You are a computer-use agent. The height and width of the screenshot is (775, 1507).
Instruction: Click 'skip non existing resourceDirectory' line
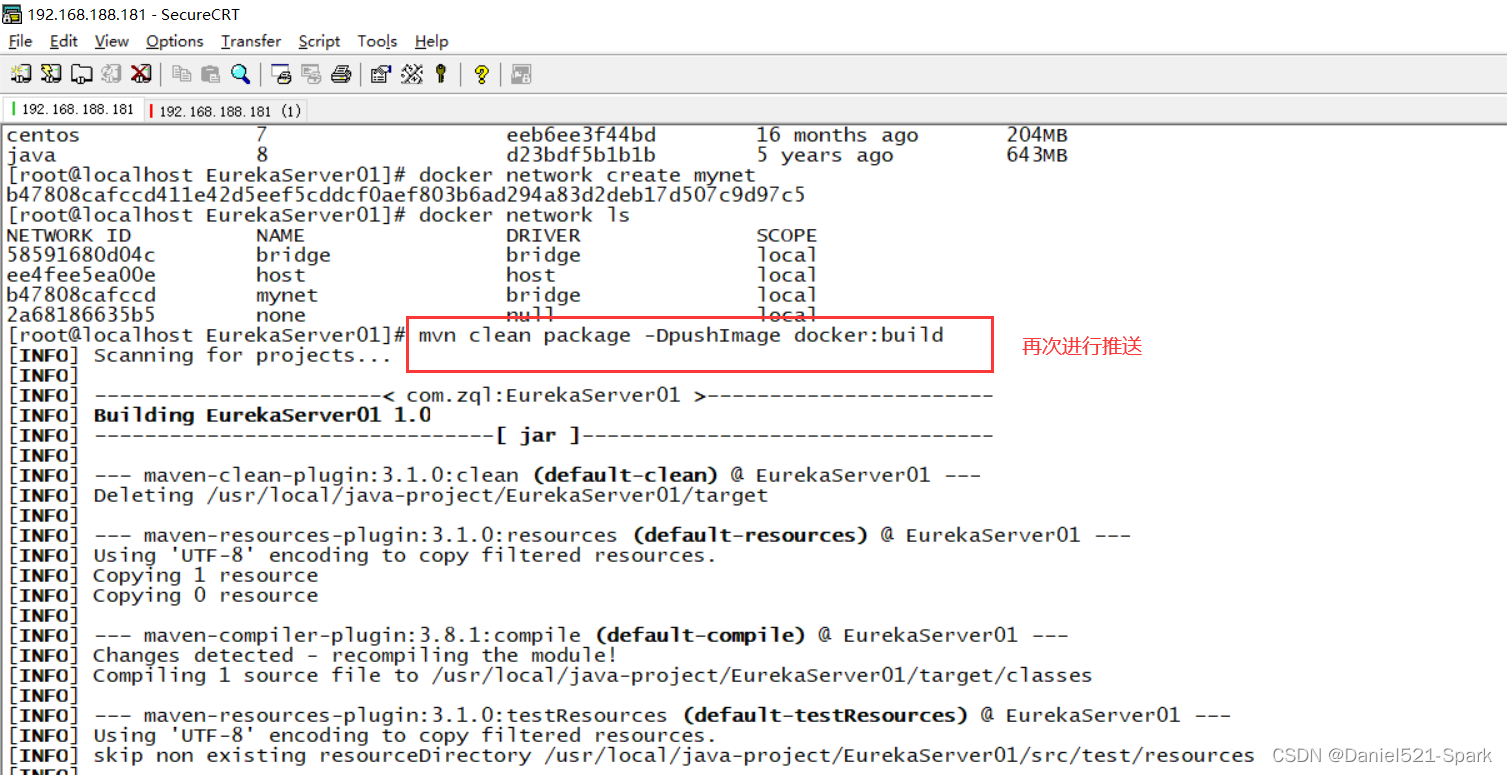tap(674, 756)
